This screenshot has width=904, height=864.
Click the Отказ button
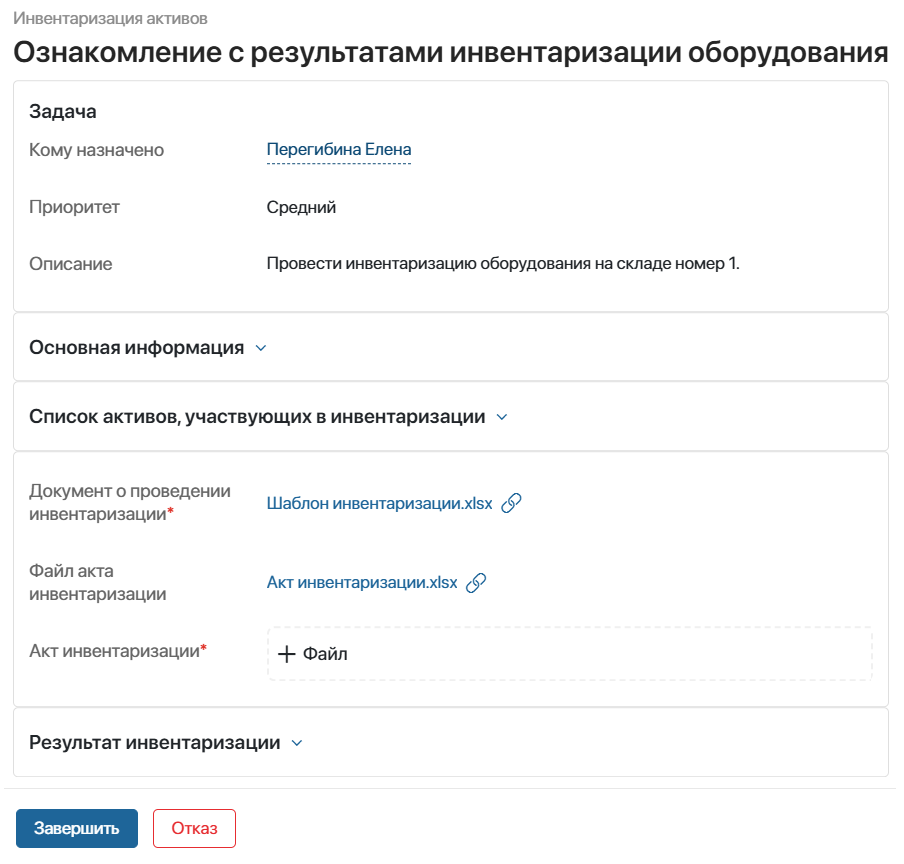[x=194, y=828]
